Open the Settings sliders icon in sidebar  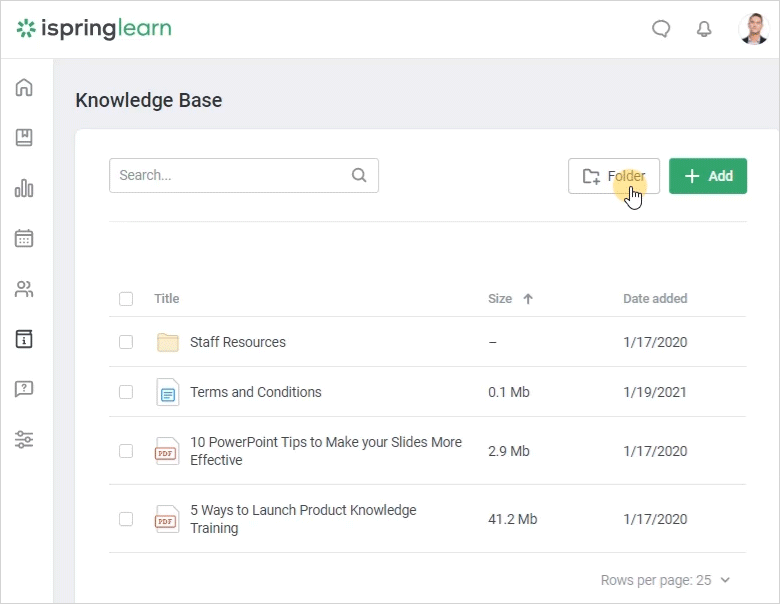tap(24, 439)
